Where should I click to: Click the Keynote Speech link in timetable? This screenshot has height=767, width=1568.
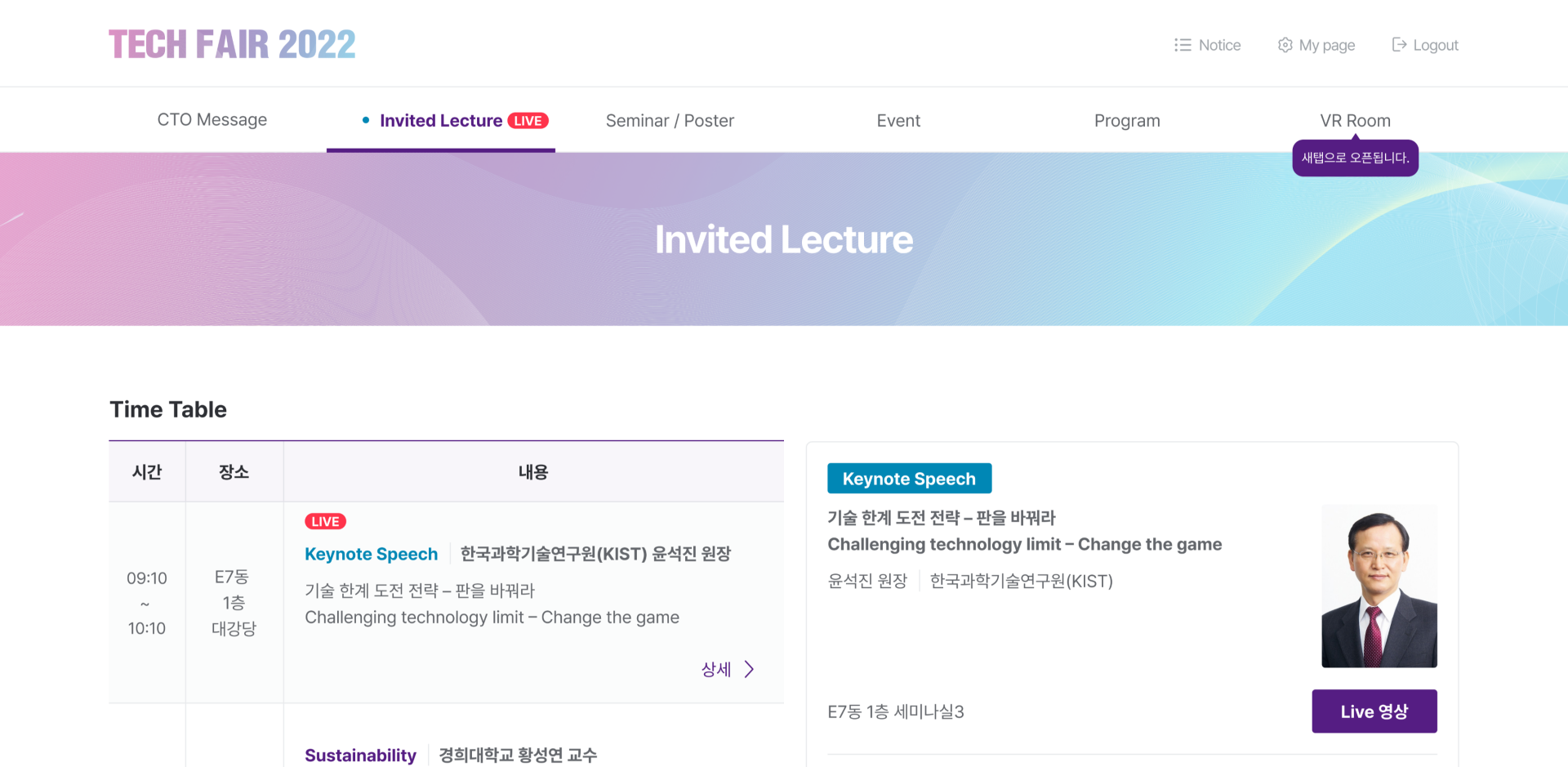(x=372, y=554)
